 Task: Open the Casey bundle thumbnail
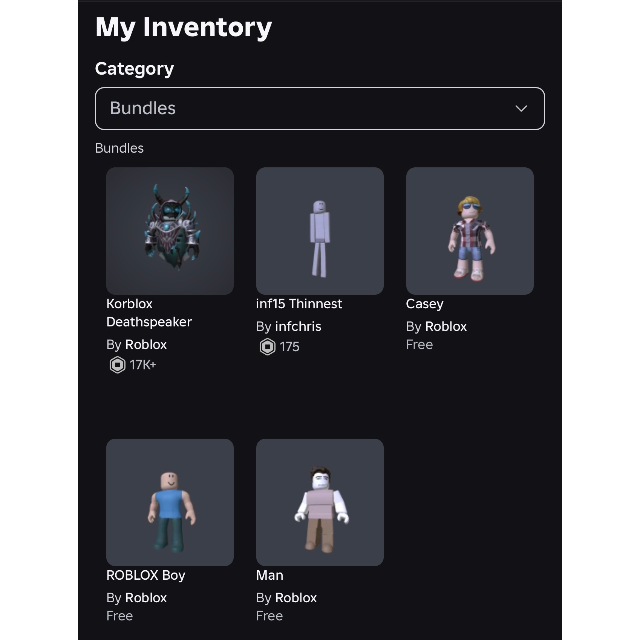click(x=470, y=231)
